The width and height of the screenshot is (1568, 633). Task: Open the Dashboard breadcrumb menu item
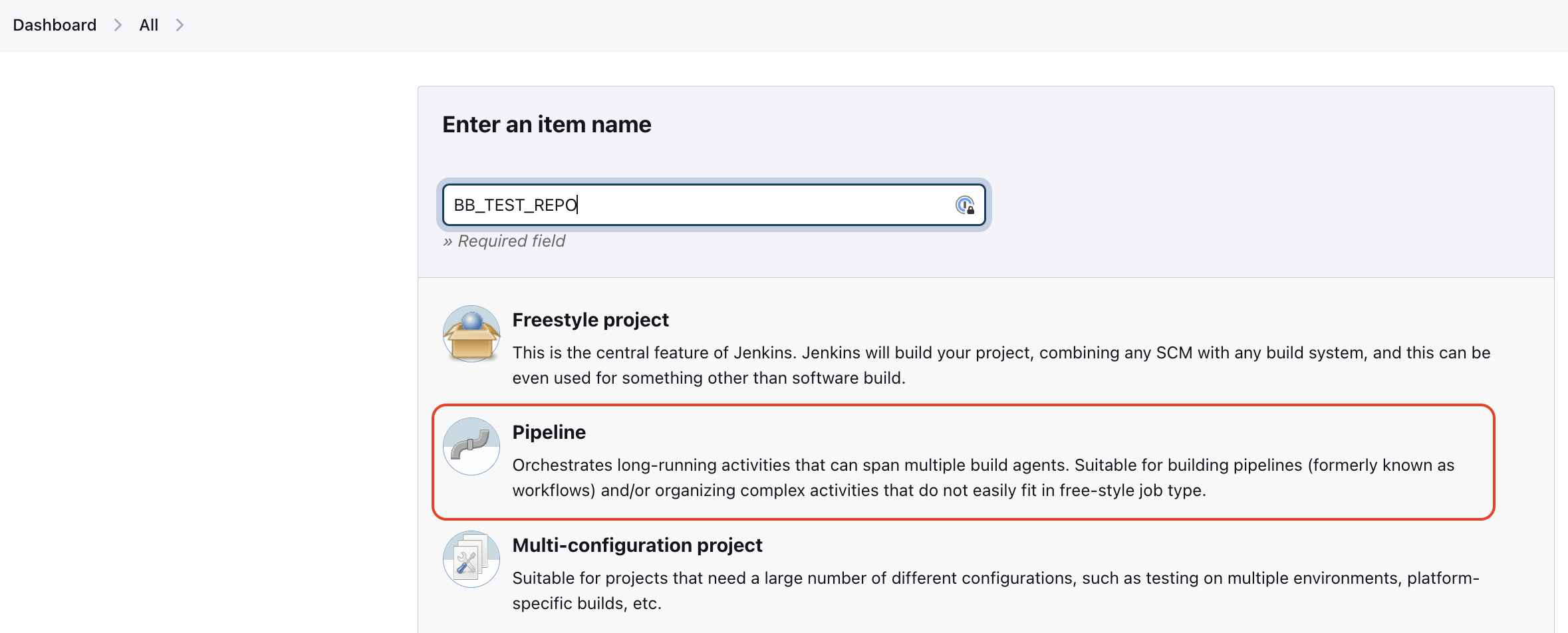54,25
